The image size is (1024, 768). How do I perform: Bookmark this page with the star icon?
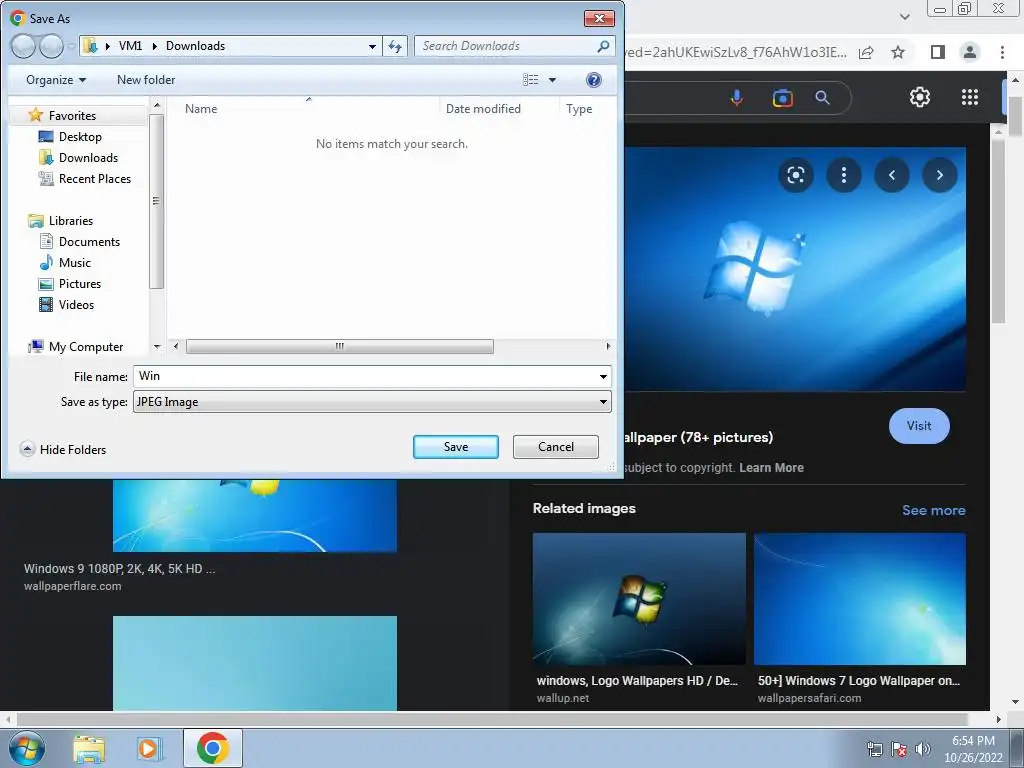click(898, 52)
